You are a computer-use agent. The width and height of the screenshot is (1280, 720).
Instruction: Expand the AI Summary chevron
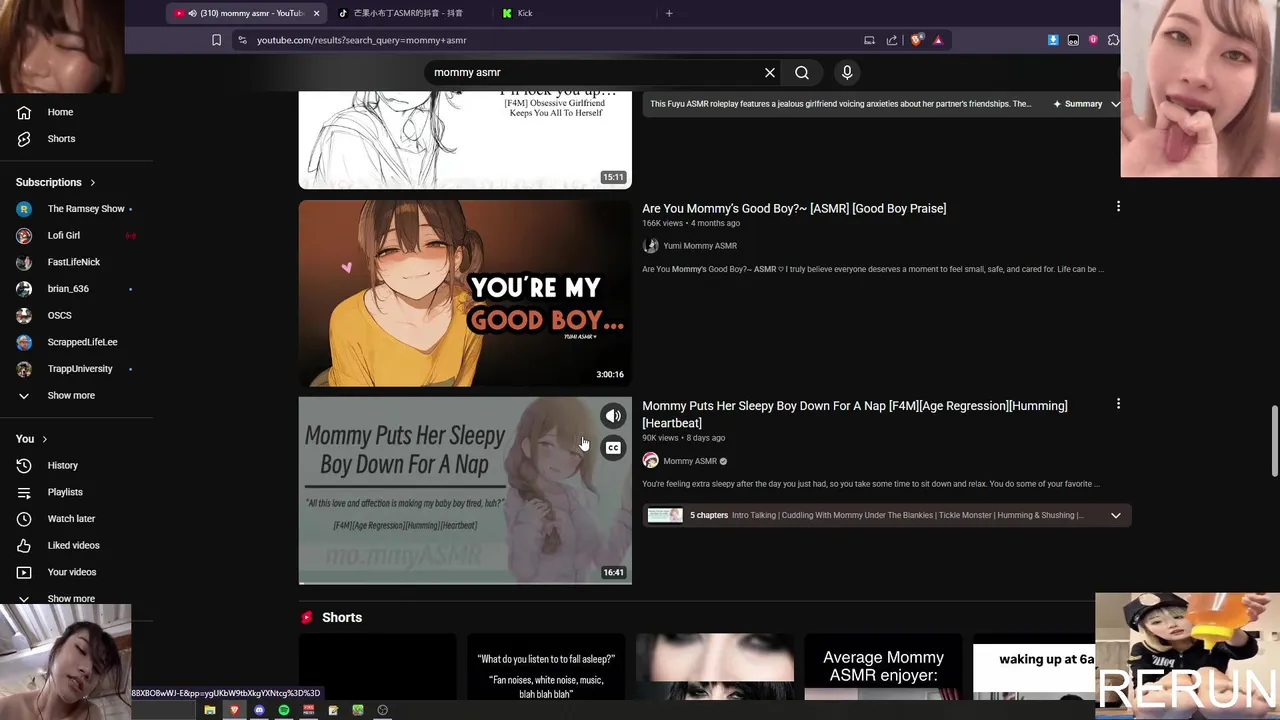(1115, 104)
